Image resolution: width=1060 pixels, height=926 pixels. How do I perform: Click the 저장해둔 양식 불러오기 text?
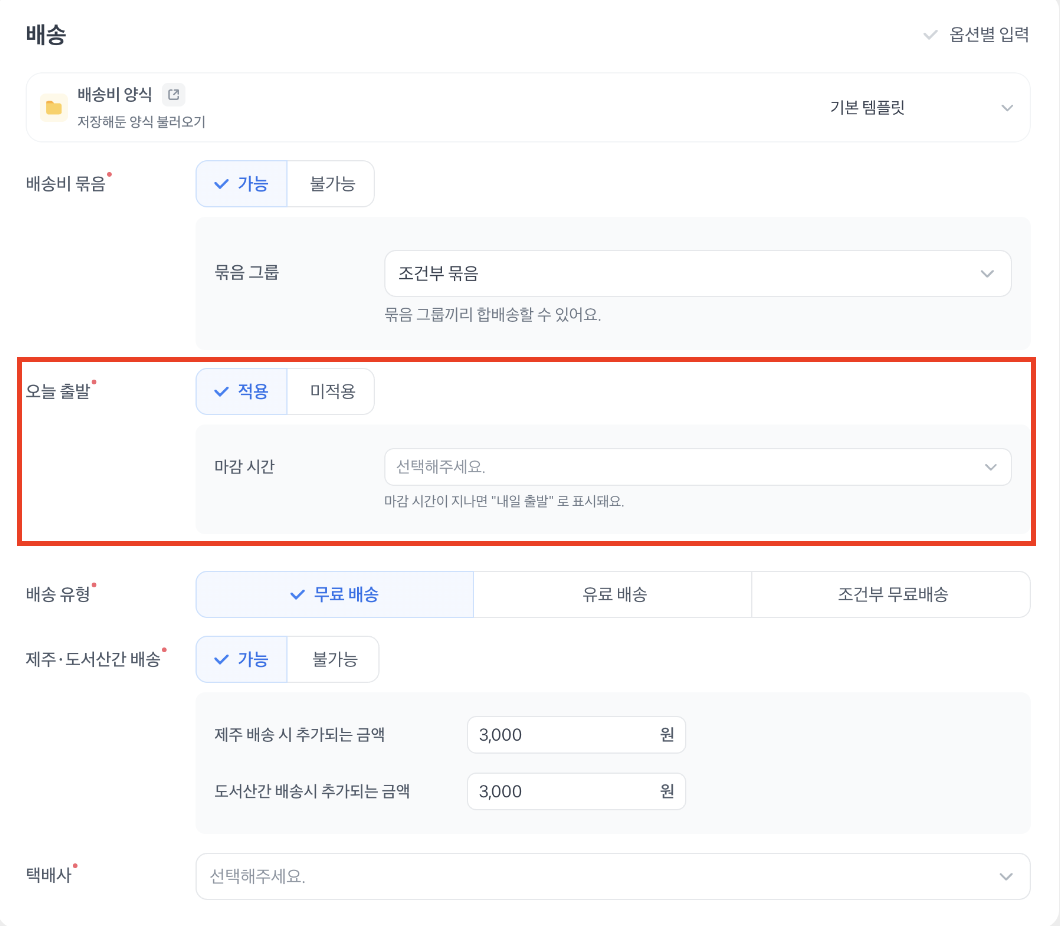(x=141, y=122)
